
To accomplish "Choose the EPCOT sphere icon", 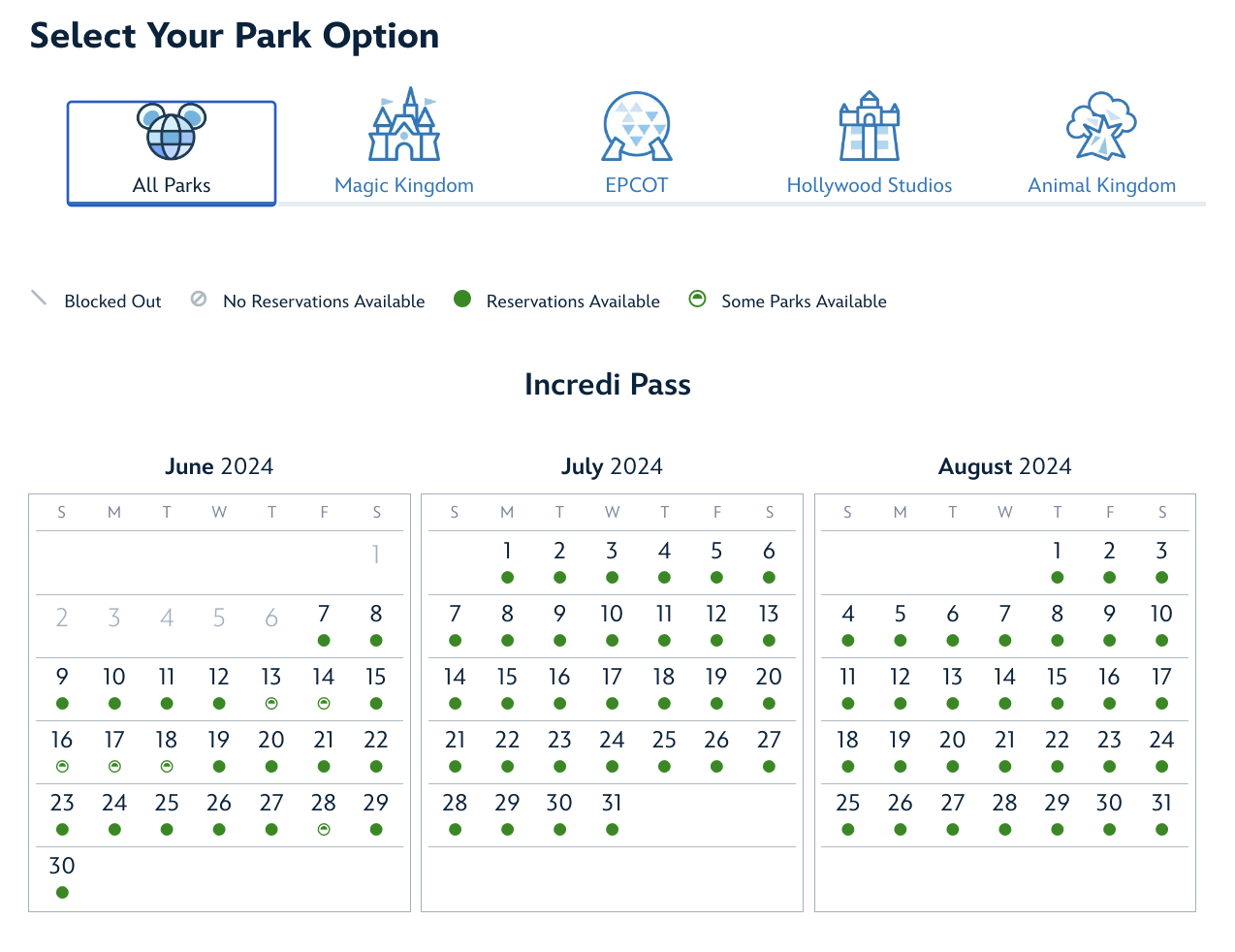I will coord(637,126).
